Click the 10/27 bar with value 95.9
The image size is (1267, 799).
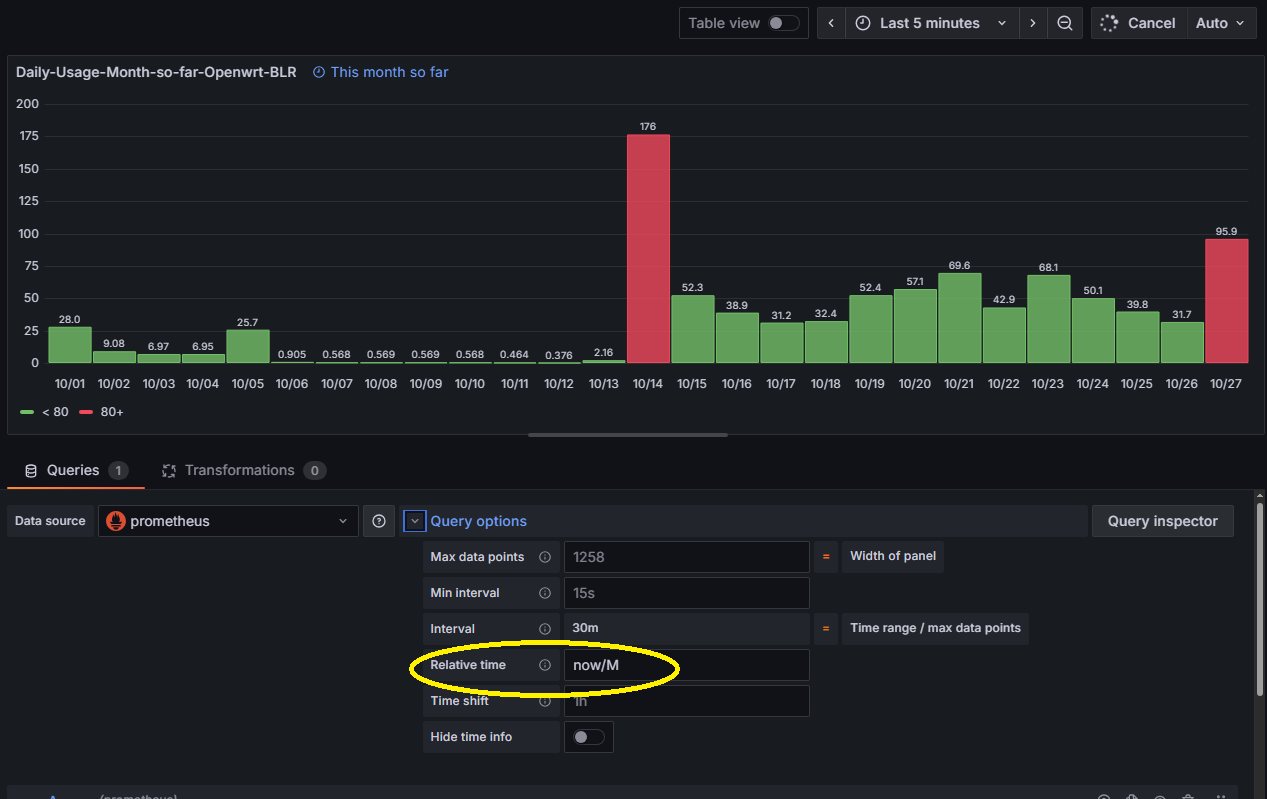1226,301
